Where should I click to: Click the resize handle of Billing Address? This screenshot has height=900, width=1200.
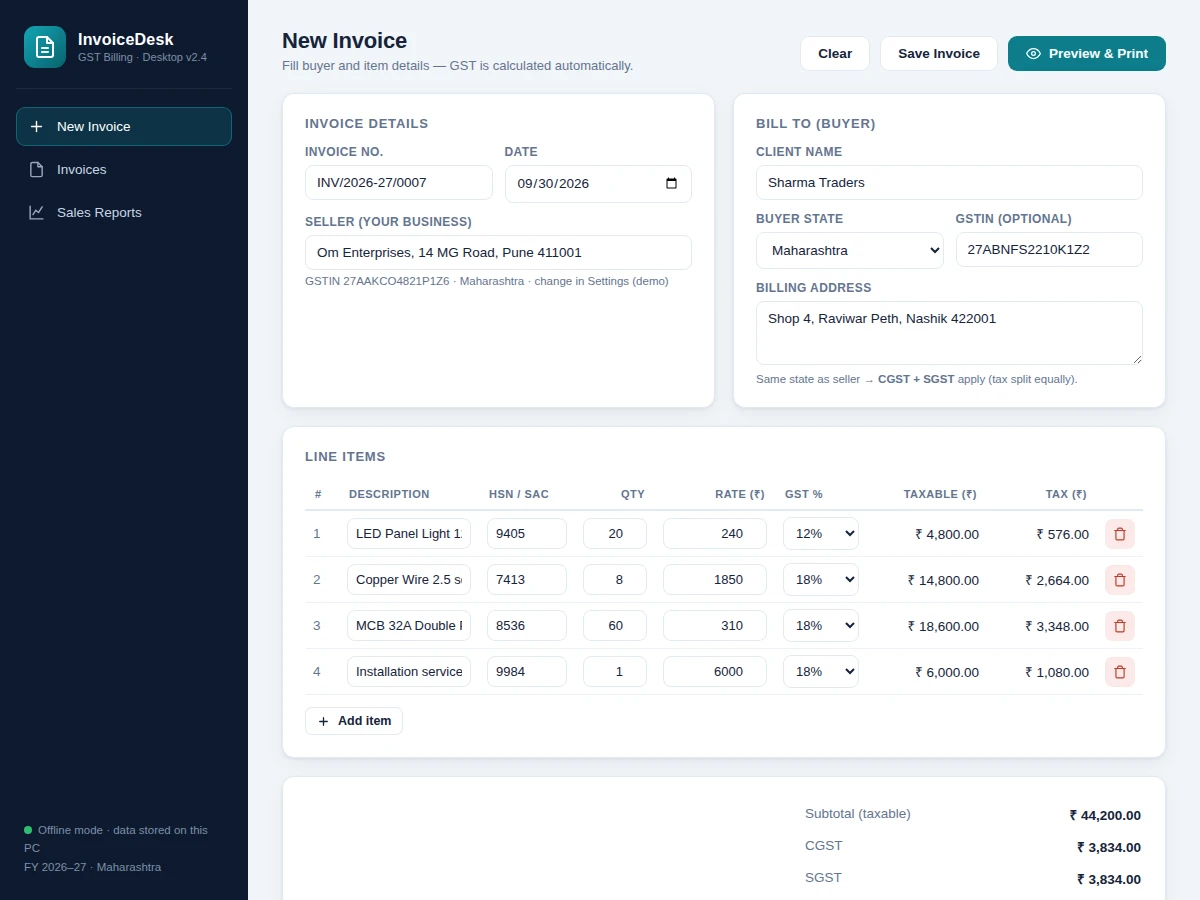[1136, 358]
